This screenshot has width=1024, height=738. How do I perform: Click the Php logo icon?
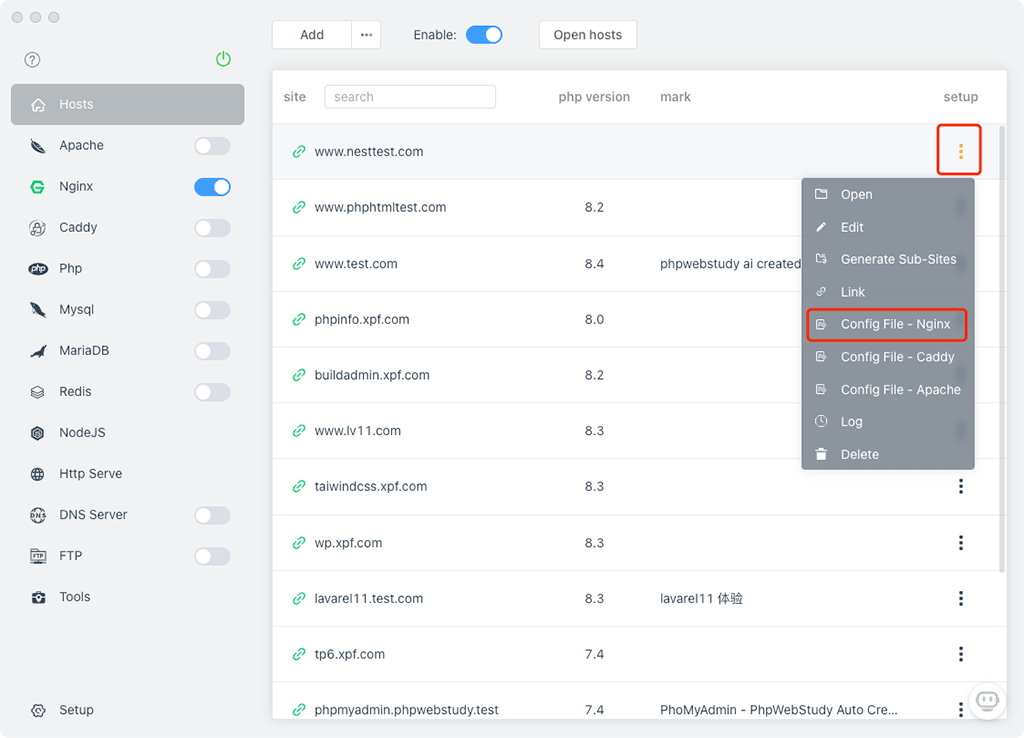click(x=38, y=269)
